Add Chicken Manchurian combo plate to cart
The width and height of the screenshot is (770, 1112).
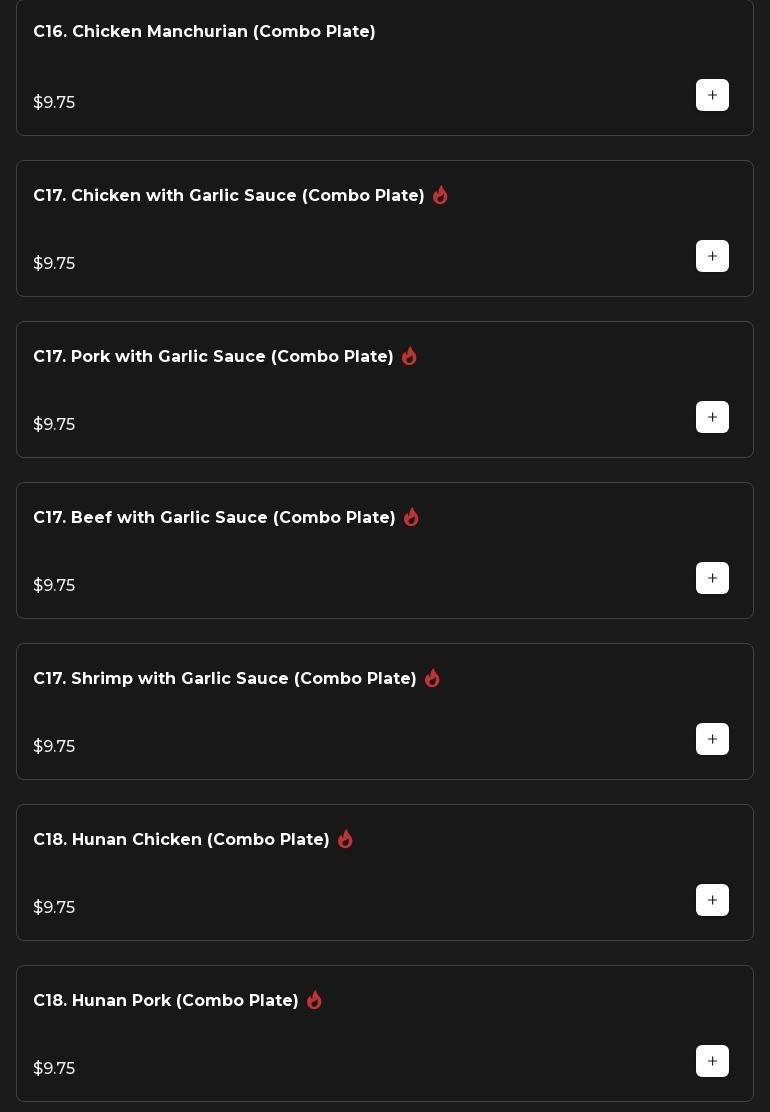pos(712,95)
